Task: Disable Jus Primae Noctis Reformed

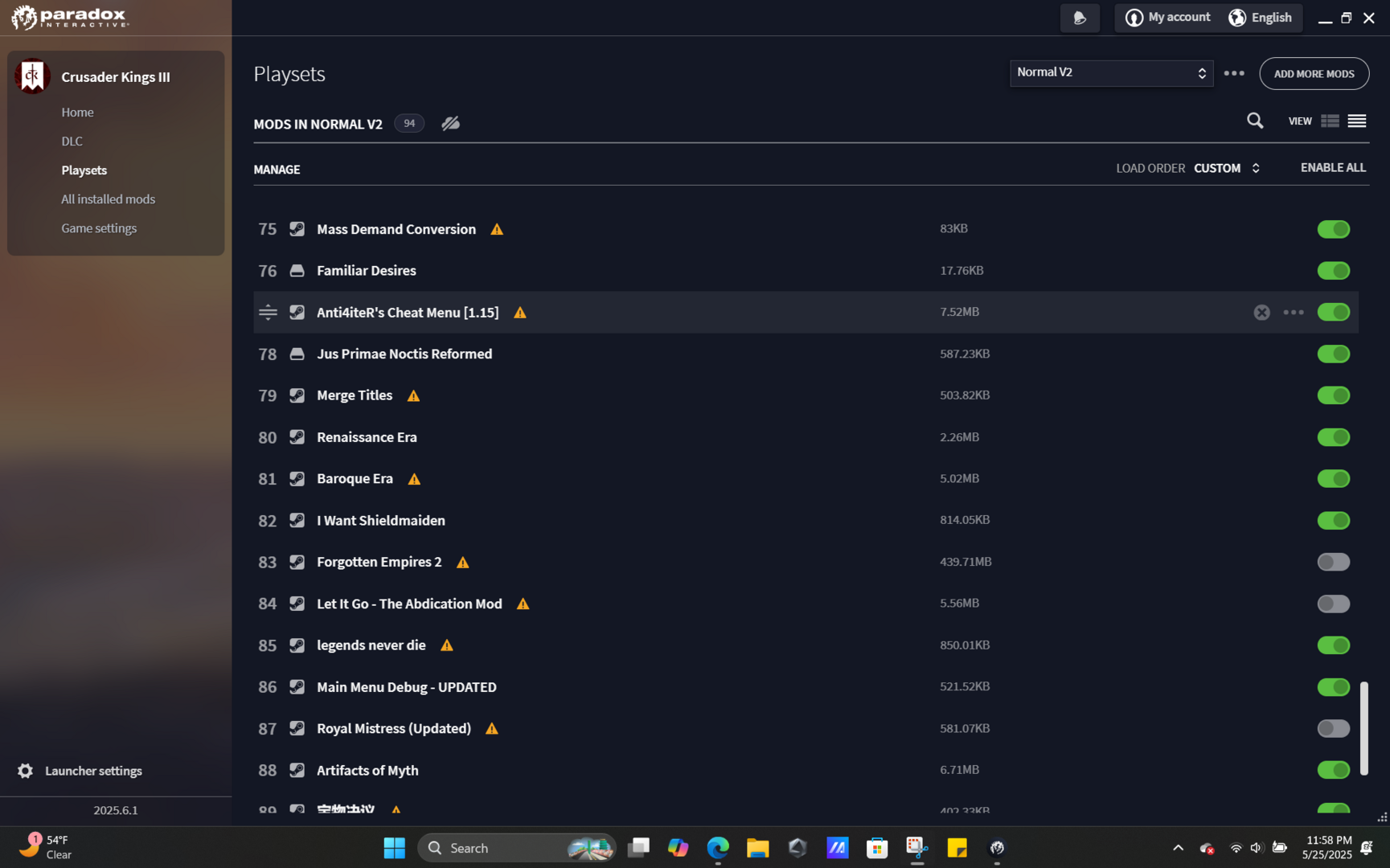Action: point(1333,354)
